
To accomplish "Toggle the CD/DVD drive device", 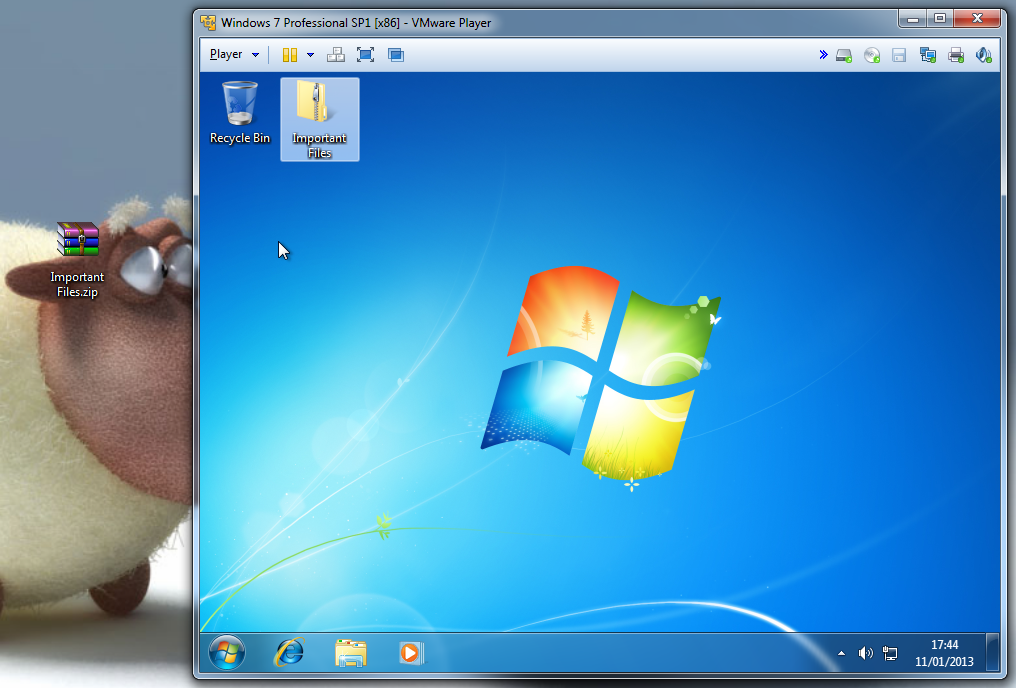I will 872,55.
